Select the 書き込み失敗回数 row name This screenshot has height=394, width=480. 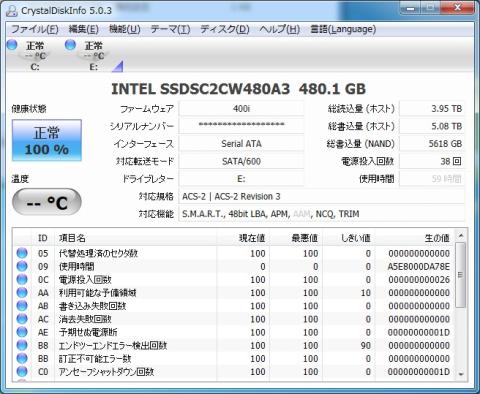click(x=92, y=306)
